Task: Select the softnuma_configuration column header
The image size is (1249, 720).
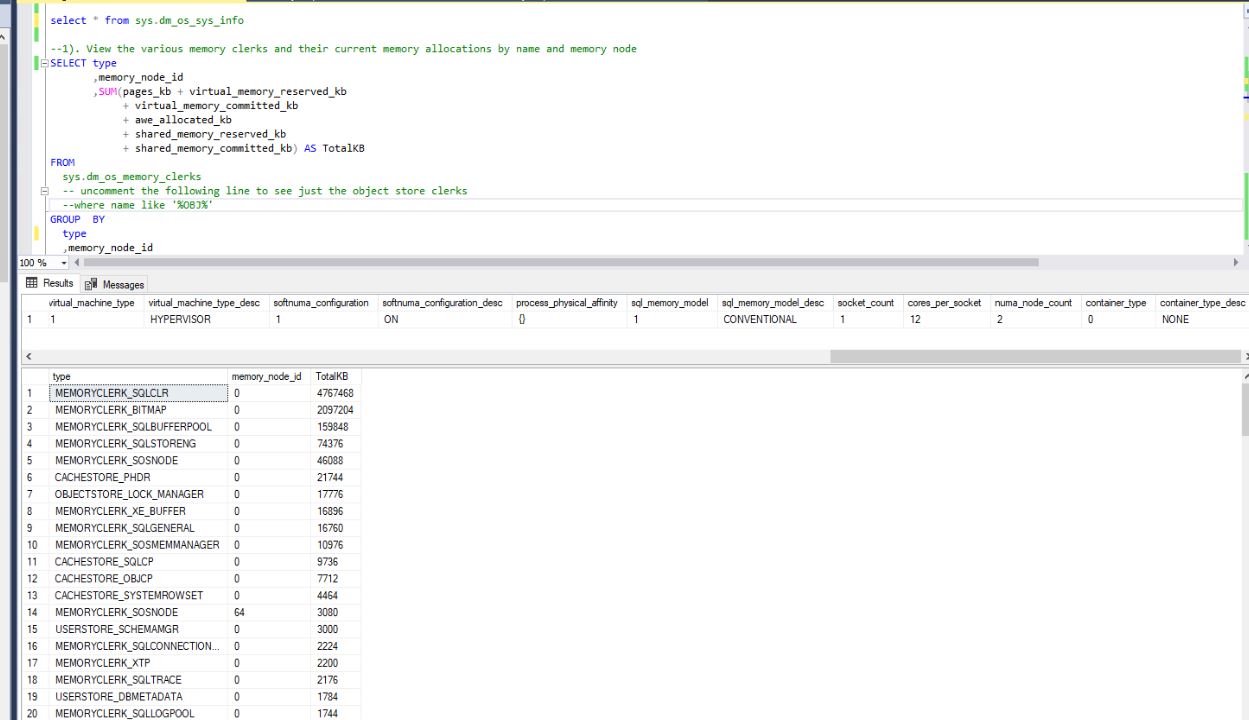Action: click(x=321, y=303)
